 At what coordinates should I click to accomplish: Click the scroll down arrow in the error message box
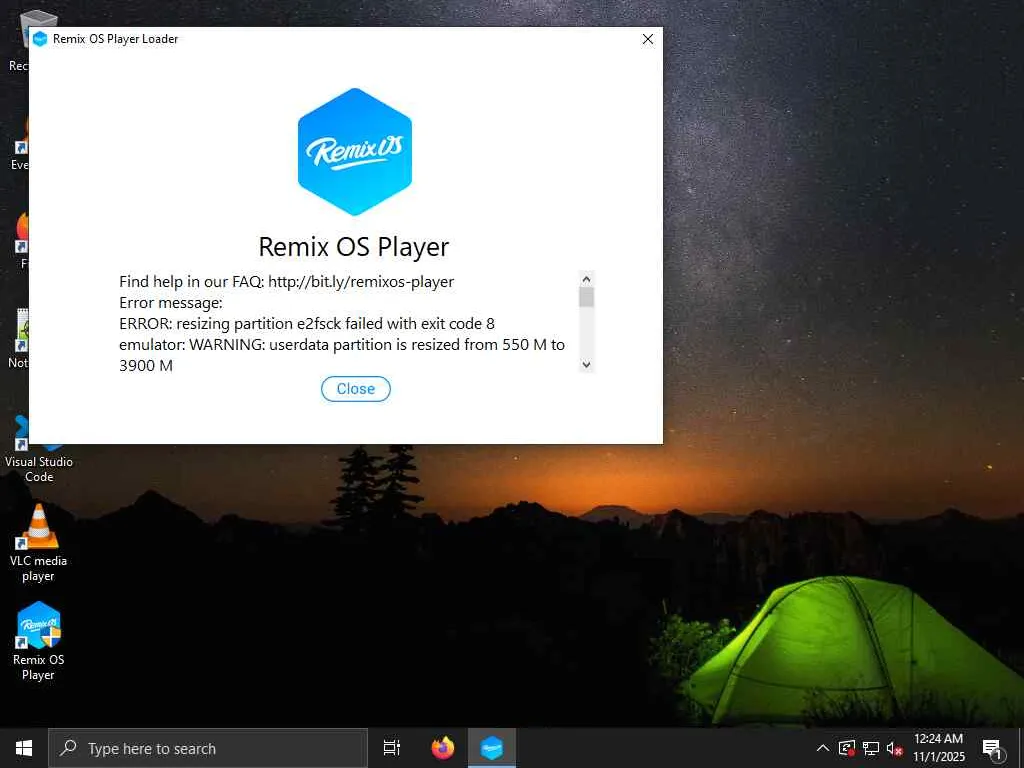[586, 364]
